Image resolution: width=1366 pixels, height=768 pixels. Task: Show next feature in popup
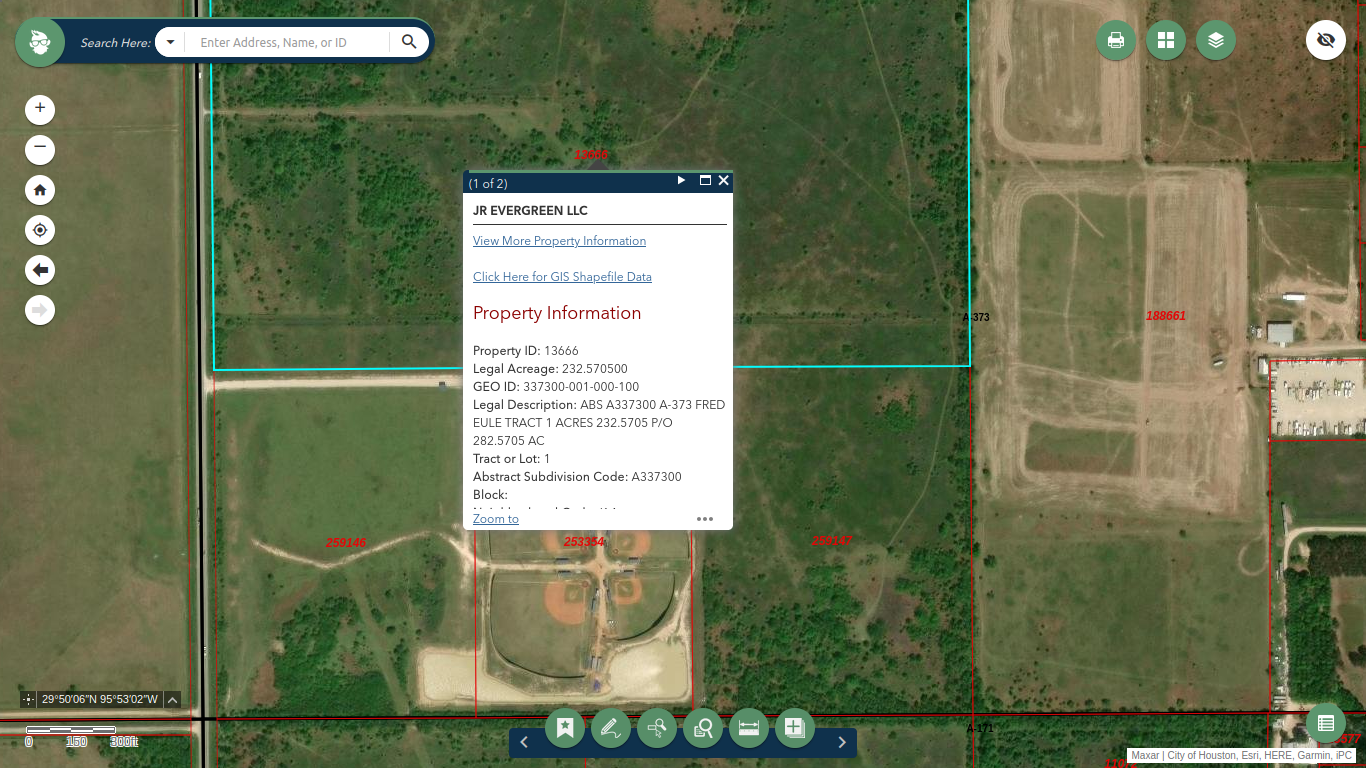pyautogui.click(x=682, y=181)
